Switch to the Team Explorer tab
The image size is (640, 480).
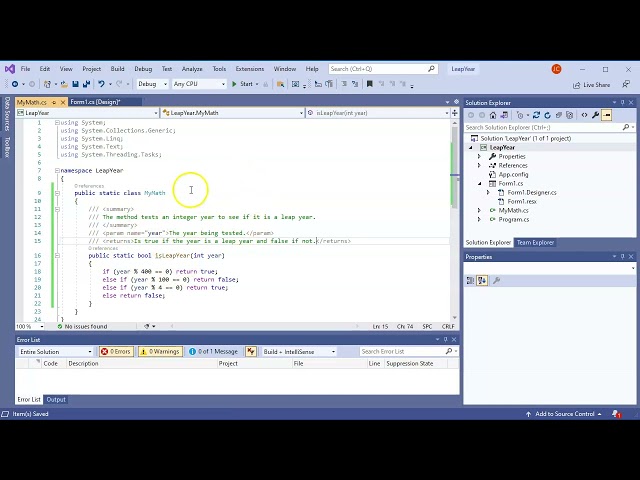pyautogui.click(x=535, y=242)
